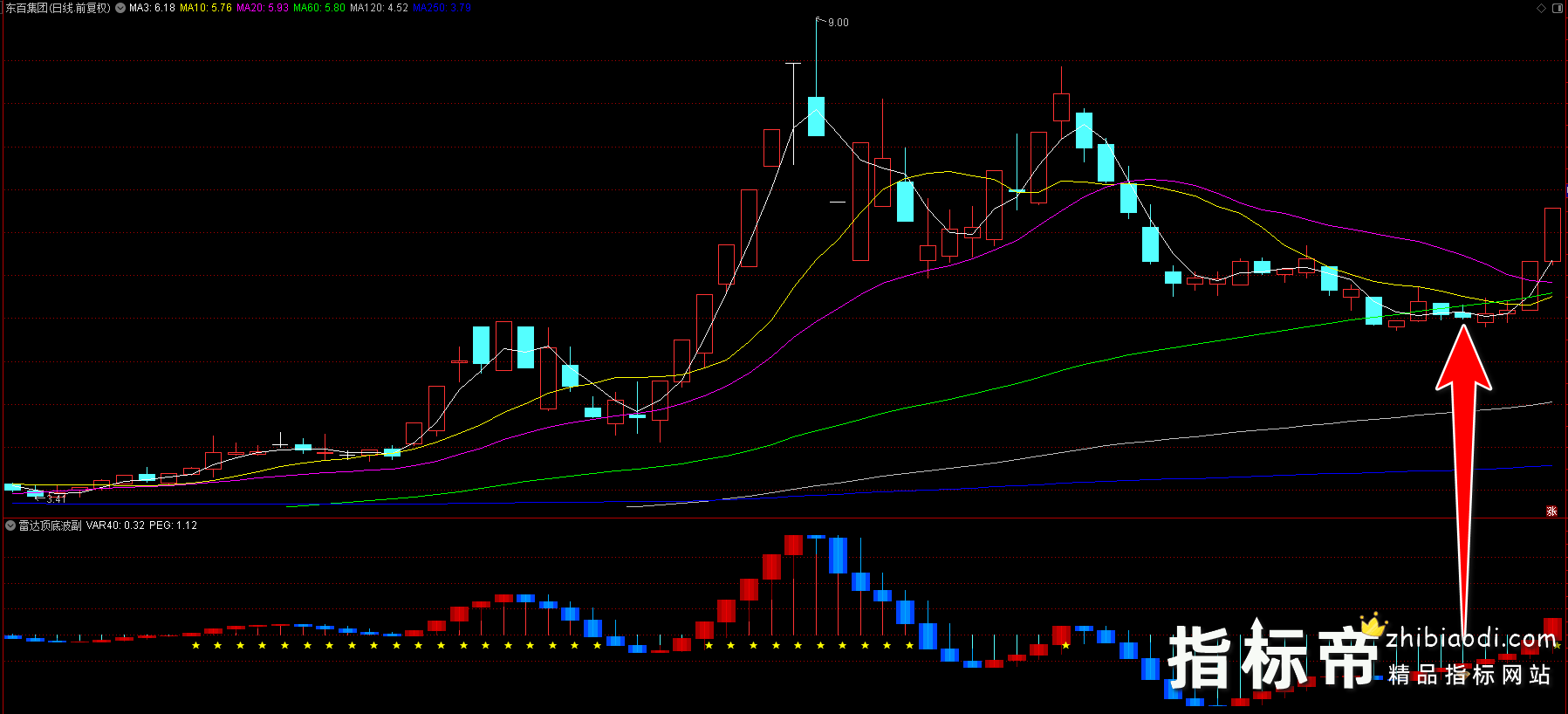Viewport: 1568px width, 714px height.
Task: Click the magenta MA20: 5.93 label
Action: (263, 8)
